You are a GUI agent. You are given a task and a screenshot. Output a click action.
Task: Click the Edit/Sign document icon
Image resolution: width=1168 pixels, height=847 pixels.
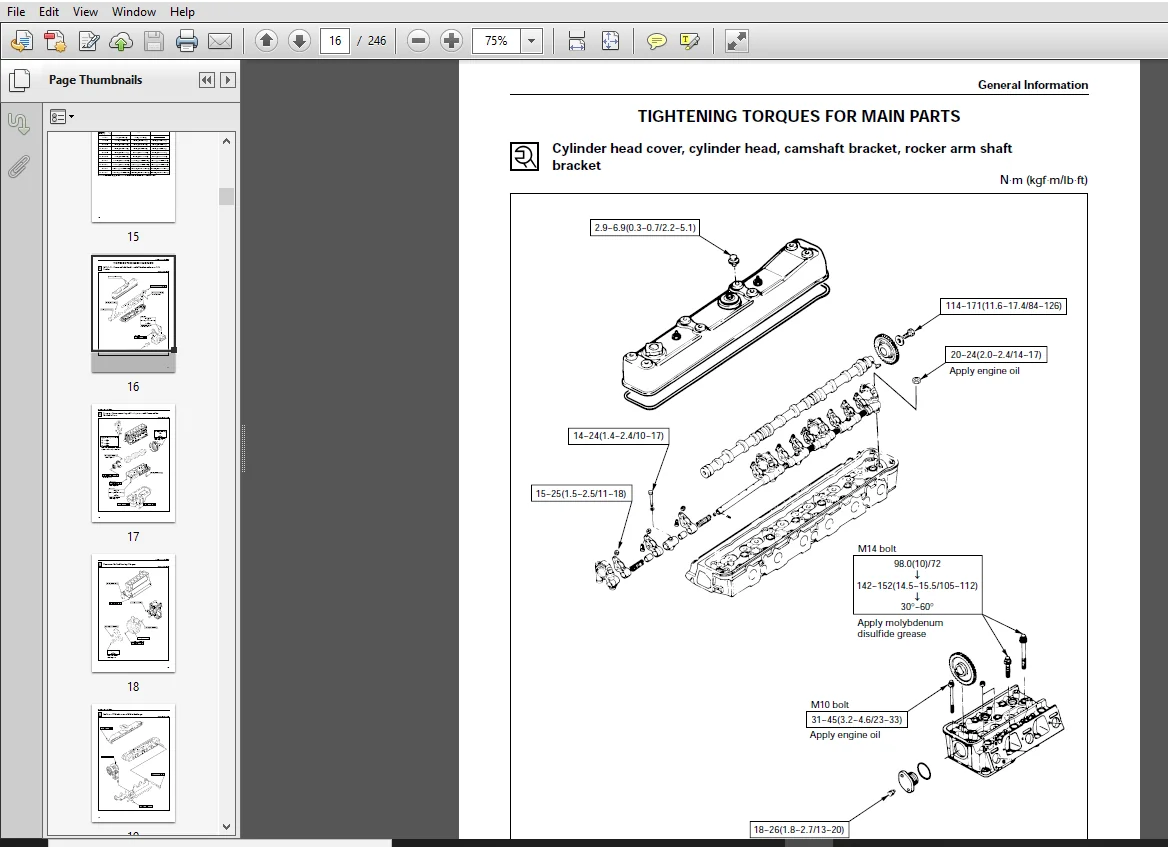click(89, 41)
